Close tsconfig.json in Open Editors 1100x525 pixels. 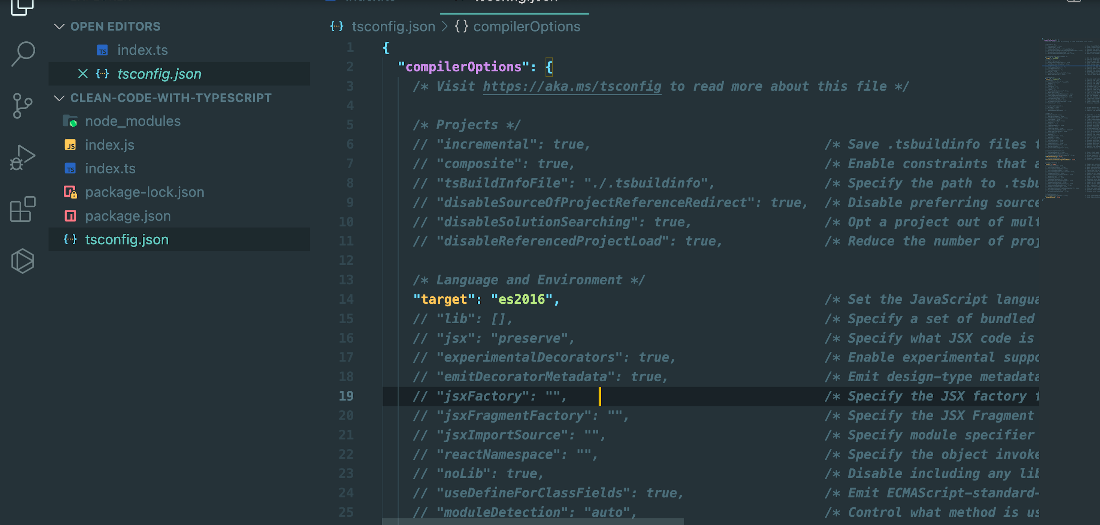83,74
